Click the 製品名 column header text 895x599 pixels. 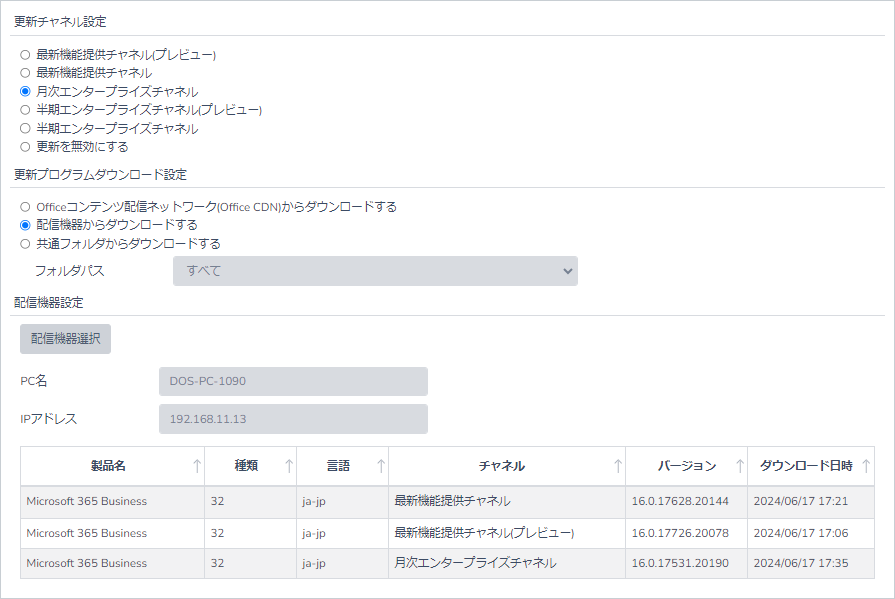click(x=108, y=466)
